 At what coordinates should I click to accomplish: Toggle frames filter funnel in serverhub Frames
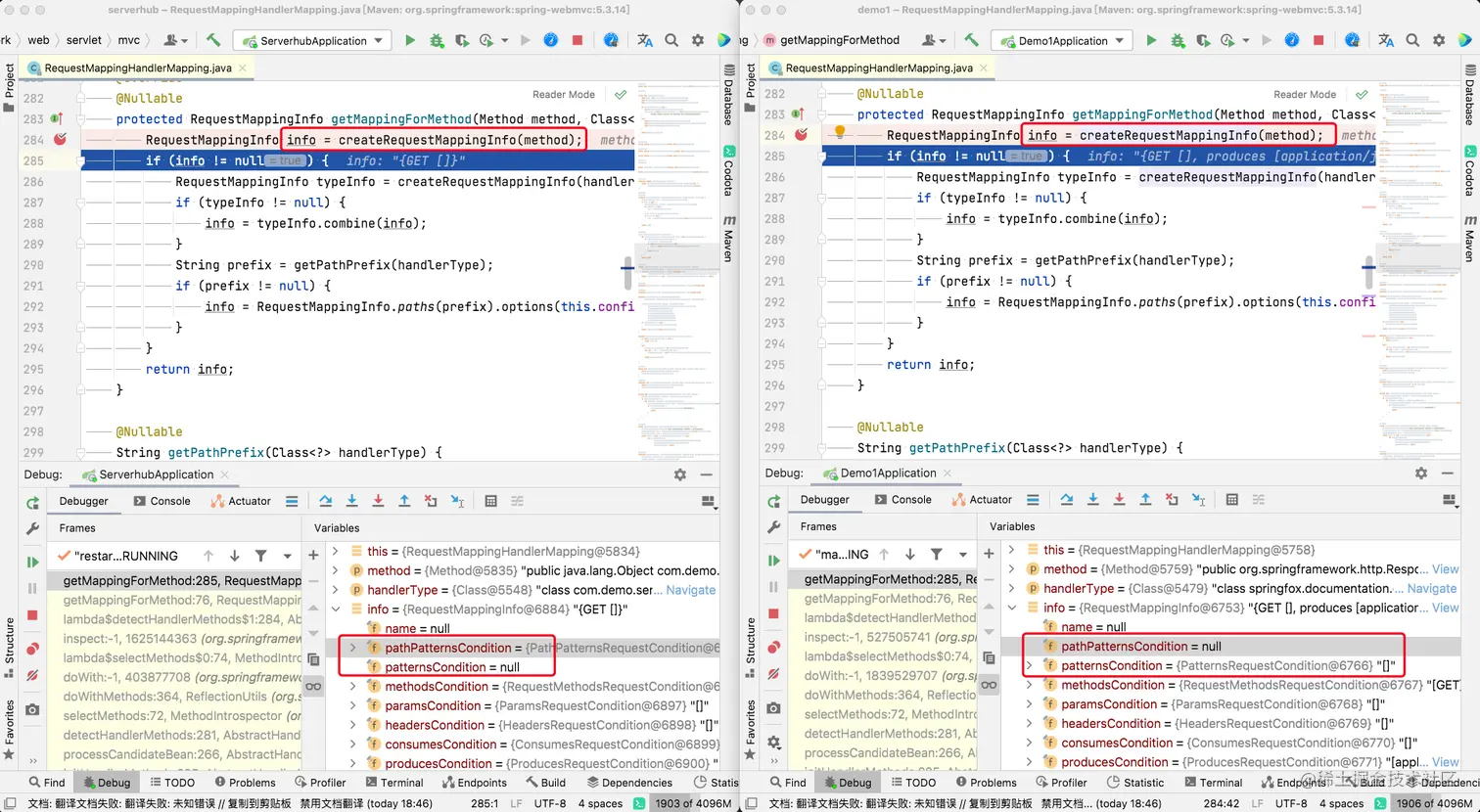(260, 556)
